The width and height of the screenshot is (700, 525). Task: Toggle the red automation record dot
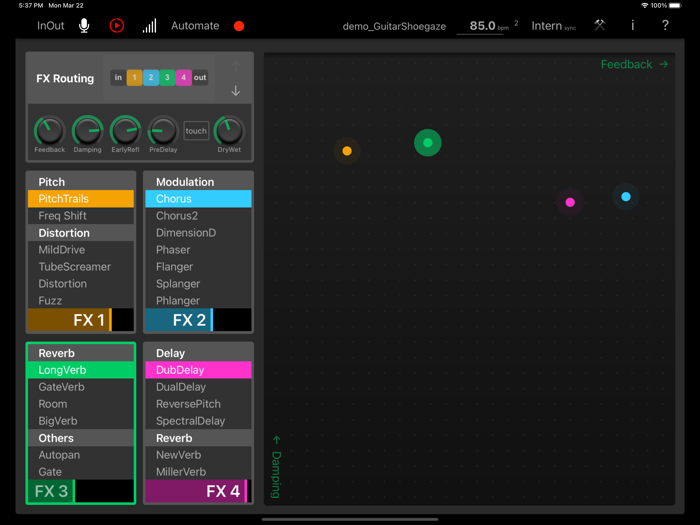point(239,26)
